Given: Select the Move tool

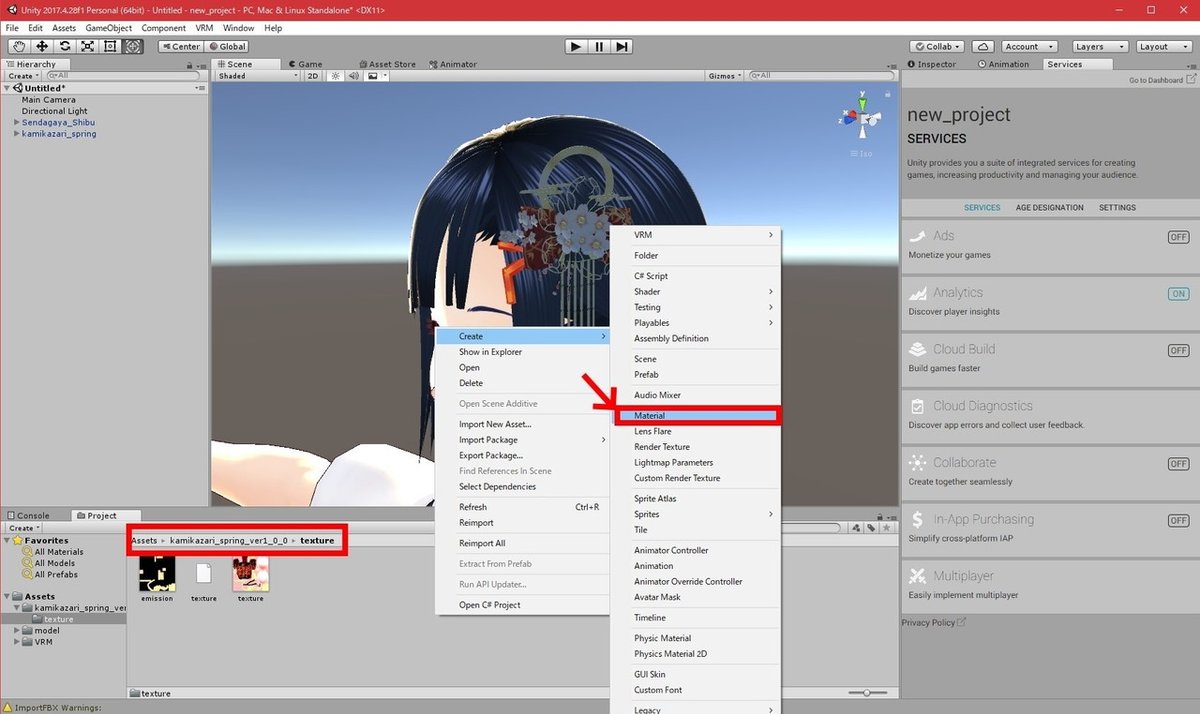Looking at the screenshot, I should [x=42, y=46].
